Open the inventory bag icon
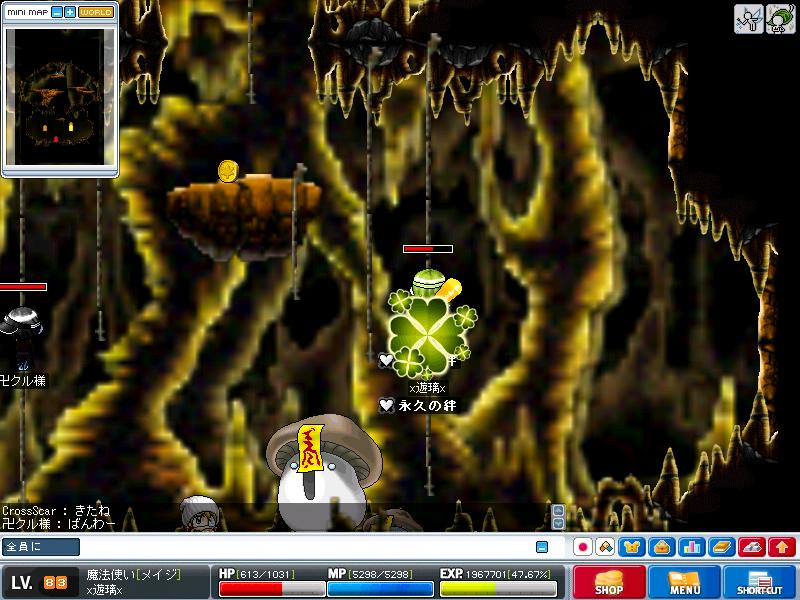 pyautogui.click(x=662, y=547)
